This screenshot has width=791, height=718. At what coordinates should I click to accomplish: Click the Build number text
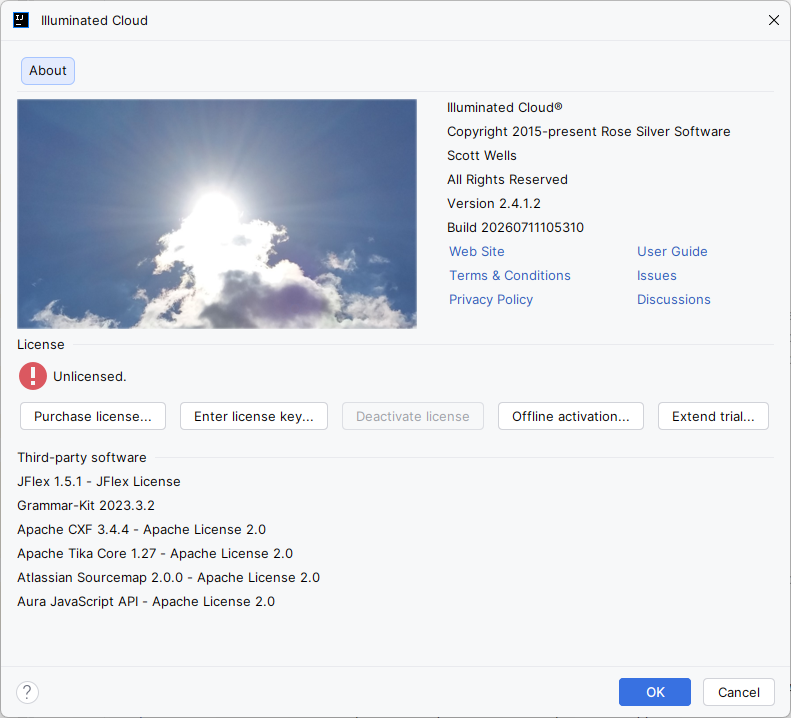coord(515,228)
